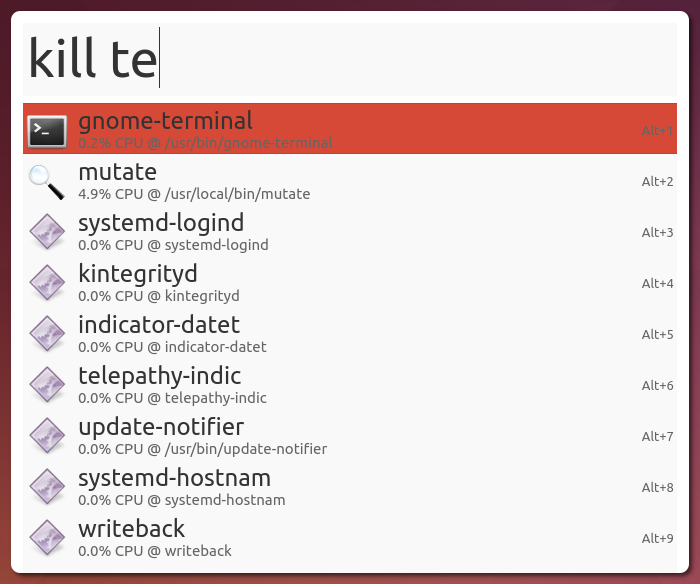Click the Alt+2 shortcut label
Image resolution: width=700 pixels, height=584 pixels.
(x=657, y=181)
